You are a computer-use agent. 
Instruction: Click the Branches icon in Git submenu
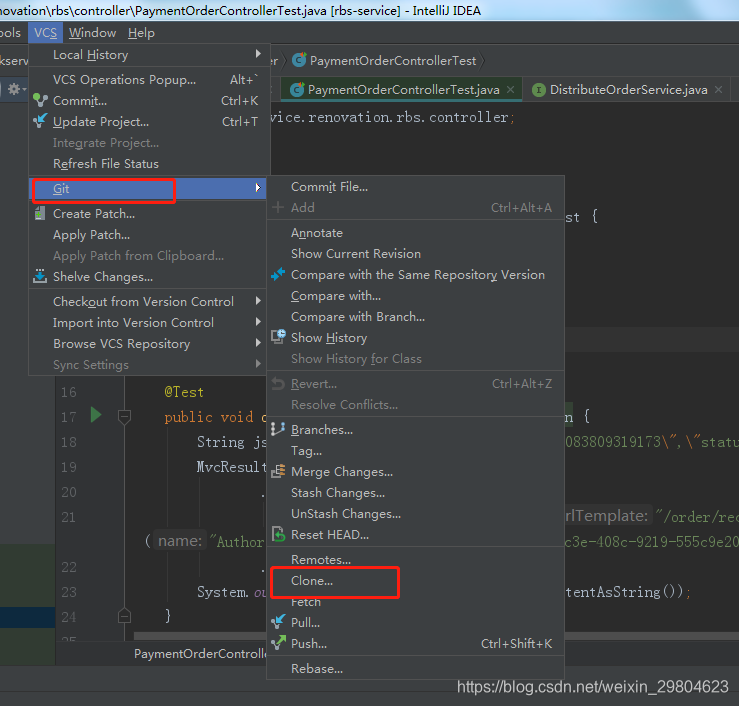(278, 429)
